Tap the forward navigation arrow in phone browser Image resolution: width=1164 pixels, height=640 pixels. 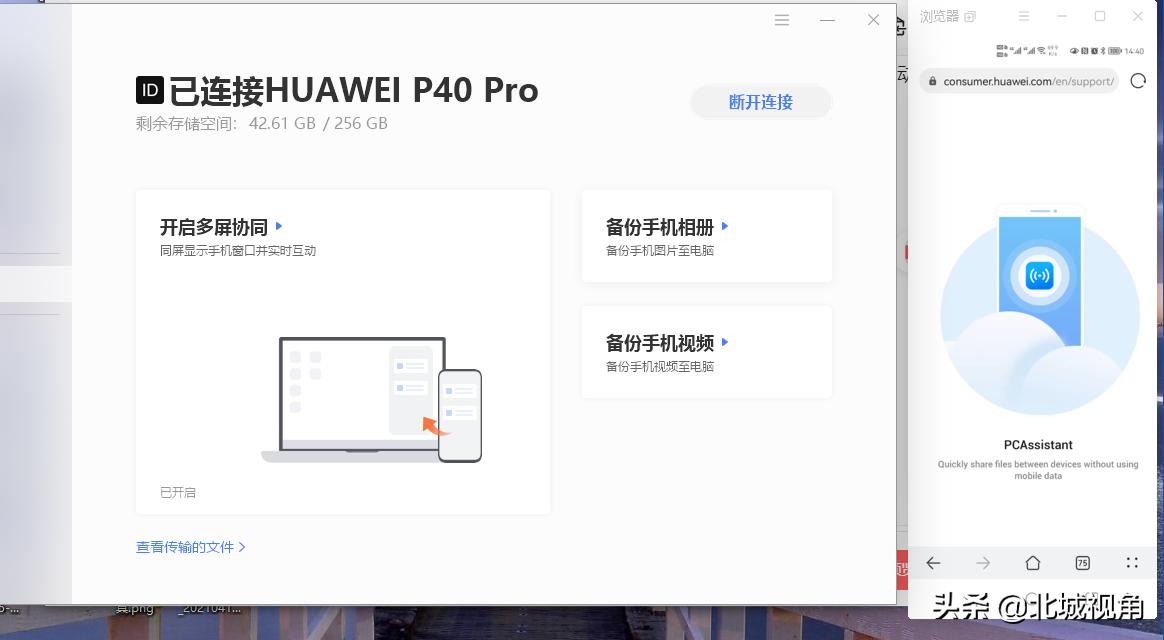[x=983, y=563]
